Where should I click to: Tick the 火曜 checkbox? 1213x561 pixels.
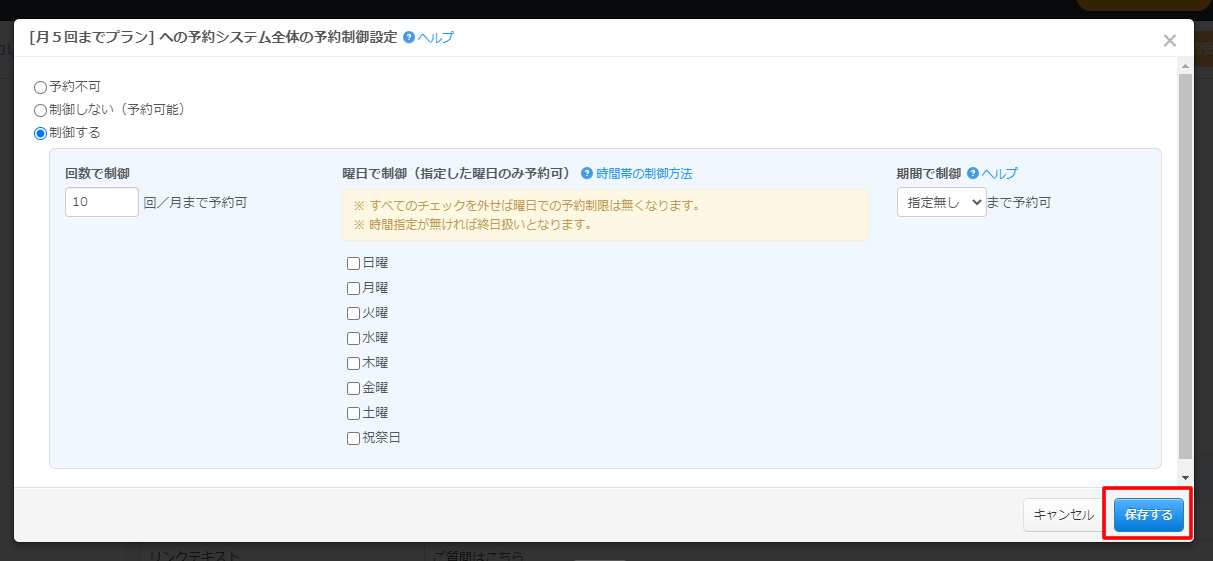tap(353, 314)
